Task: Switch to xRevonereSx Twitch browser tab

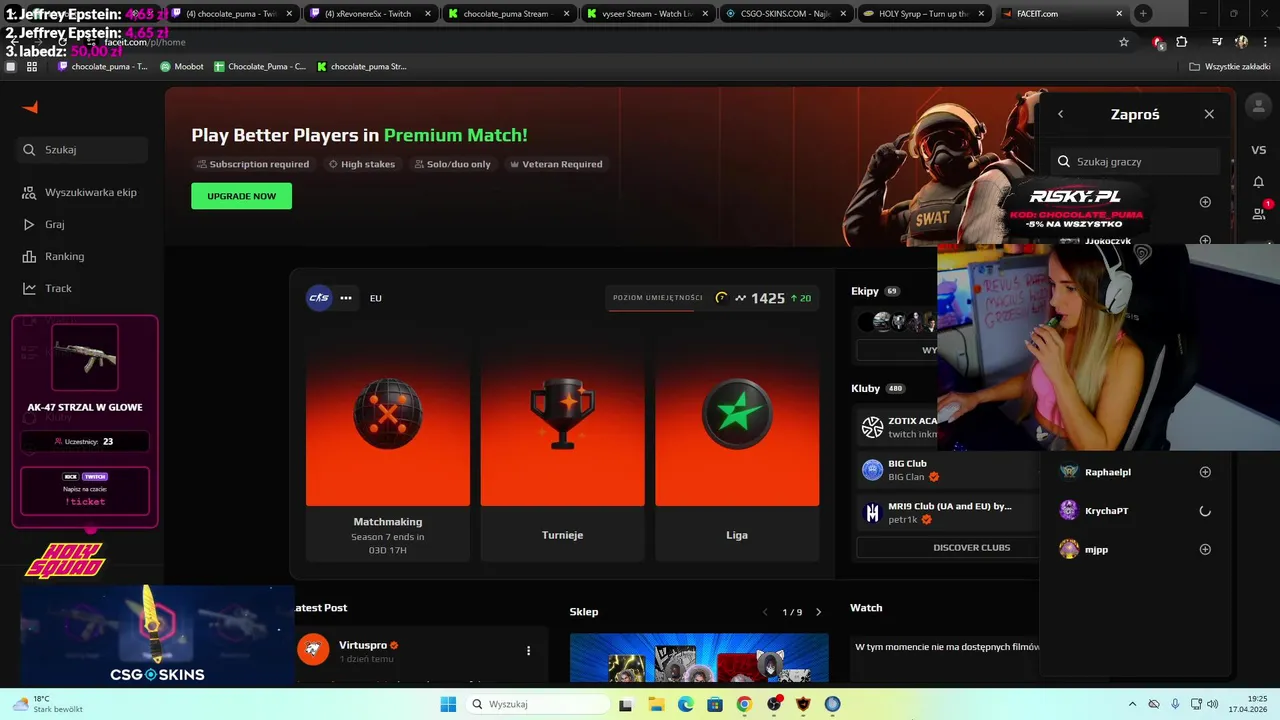Action: click(x=370, y=14)
